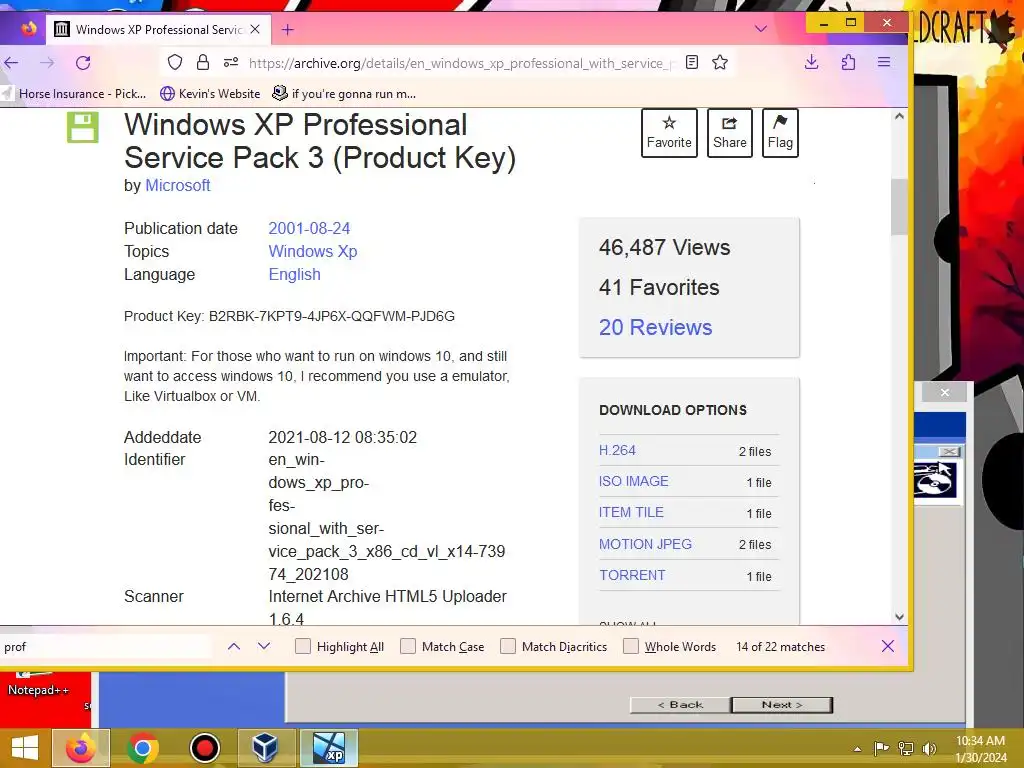This screenshot has width=1024, height=768.
Task: Open the English language link
Action: coord(295,274)
